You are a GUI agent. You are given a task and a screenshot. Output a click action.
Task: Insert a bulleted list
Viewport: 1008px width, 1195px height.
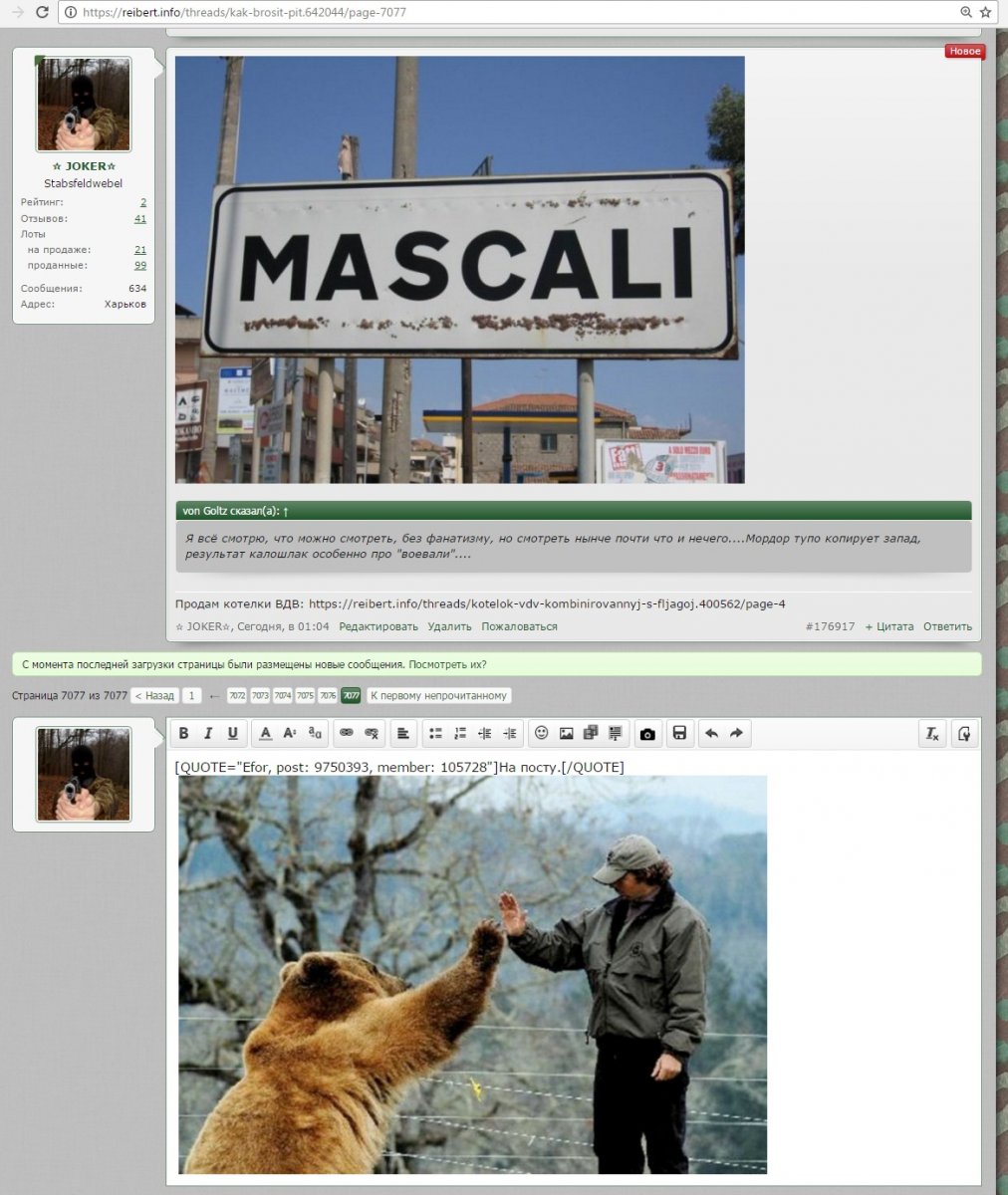coord(435,734)
